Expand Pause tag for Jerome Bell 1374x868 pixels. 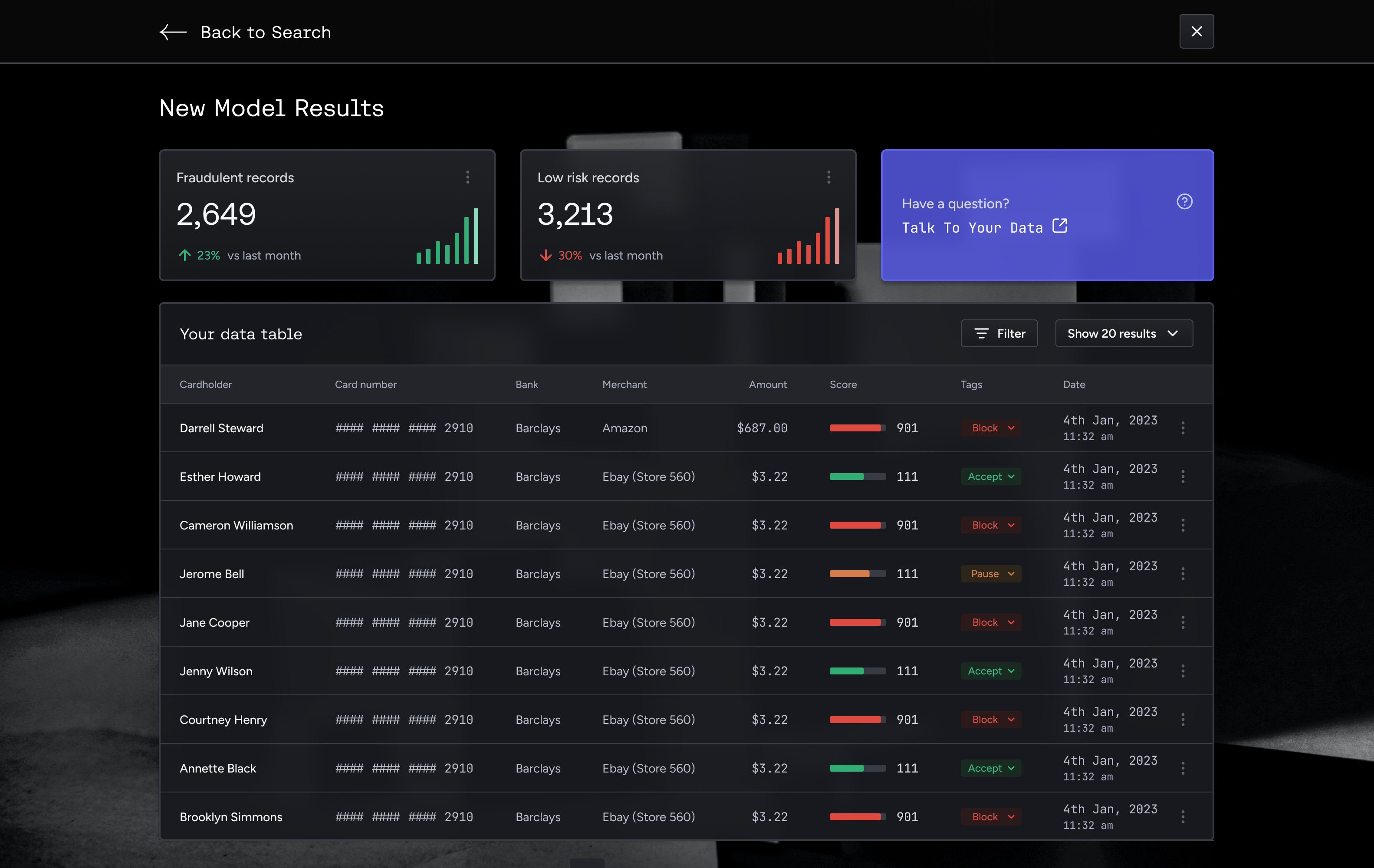tap(991, 573)
